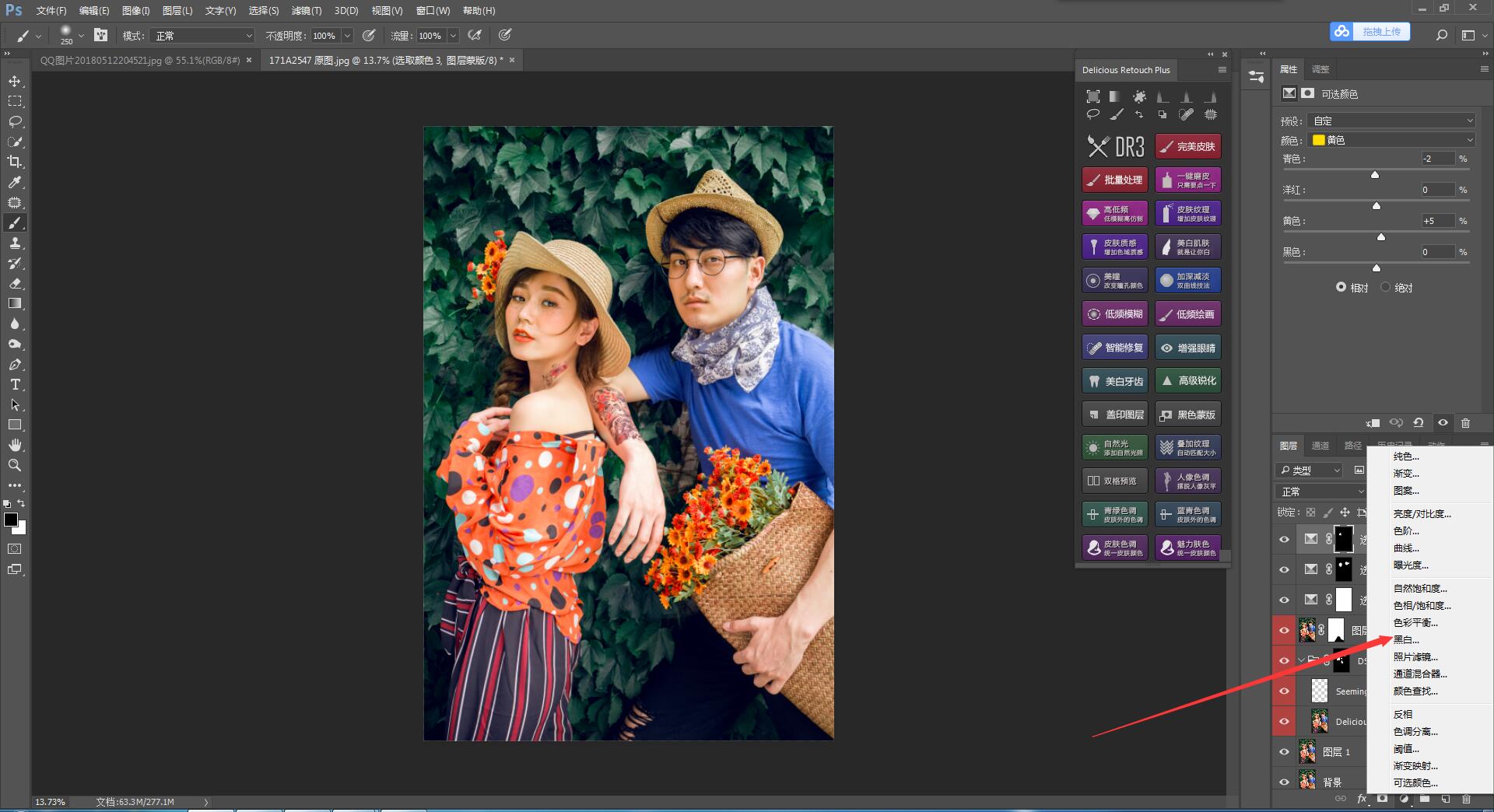Click the 青色 slider handle

(x=1375, y=175)
